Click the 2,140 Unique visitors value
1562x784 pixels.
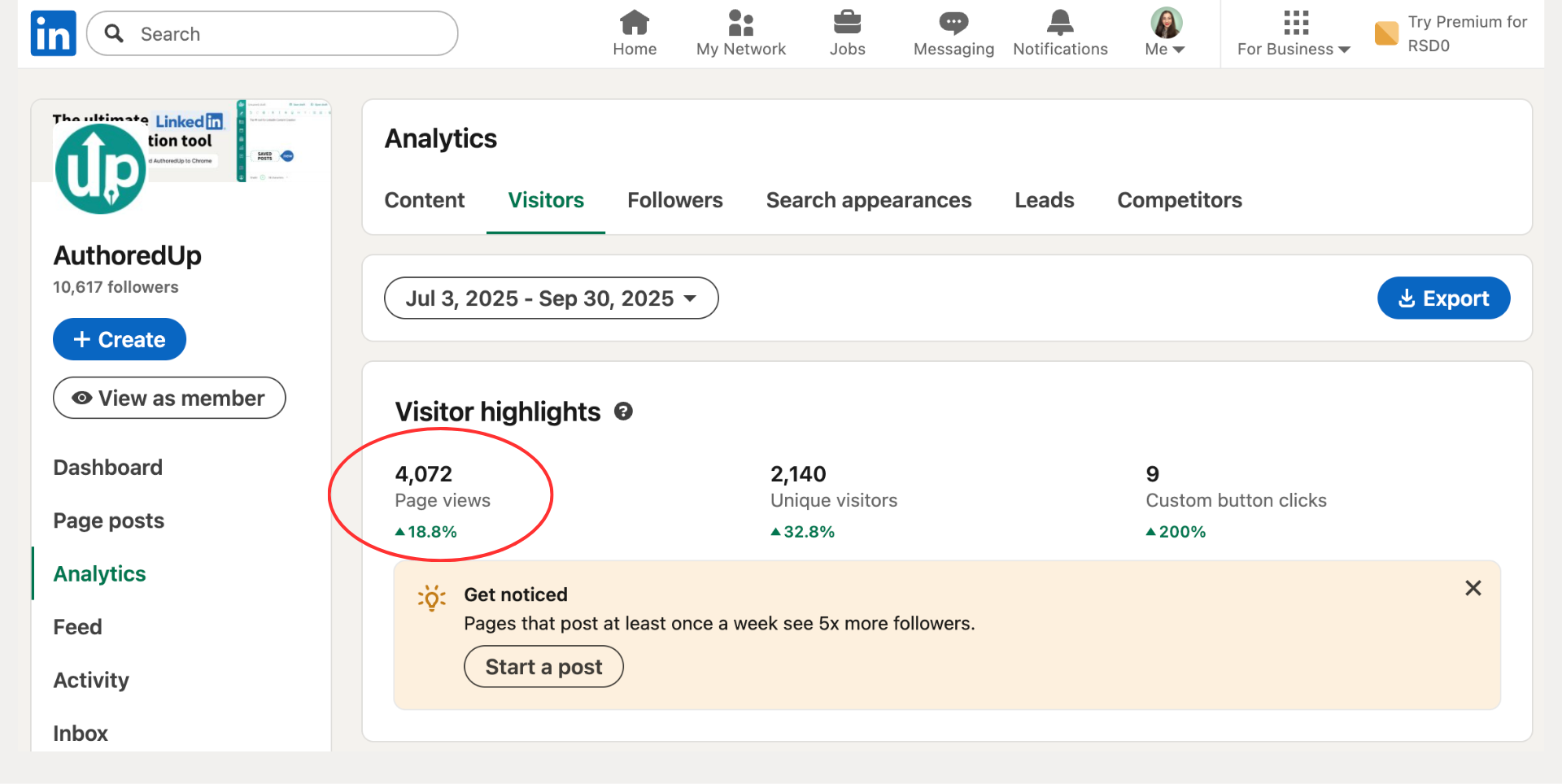(798, 474)
